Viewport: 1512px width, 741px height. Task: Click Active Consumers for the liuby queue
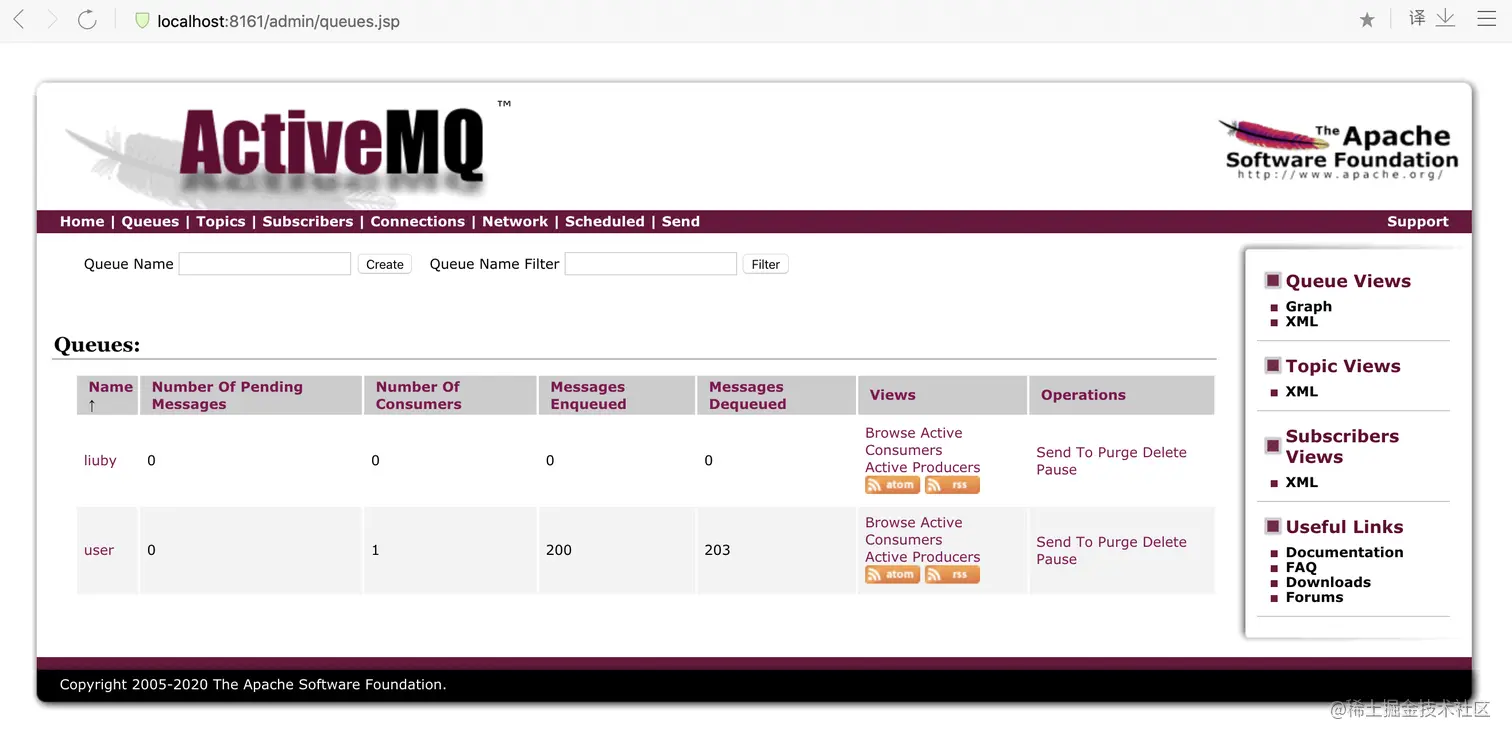[914, 442]
